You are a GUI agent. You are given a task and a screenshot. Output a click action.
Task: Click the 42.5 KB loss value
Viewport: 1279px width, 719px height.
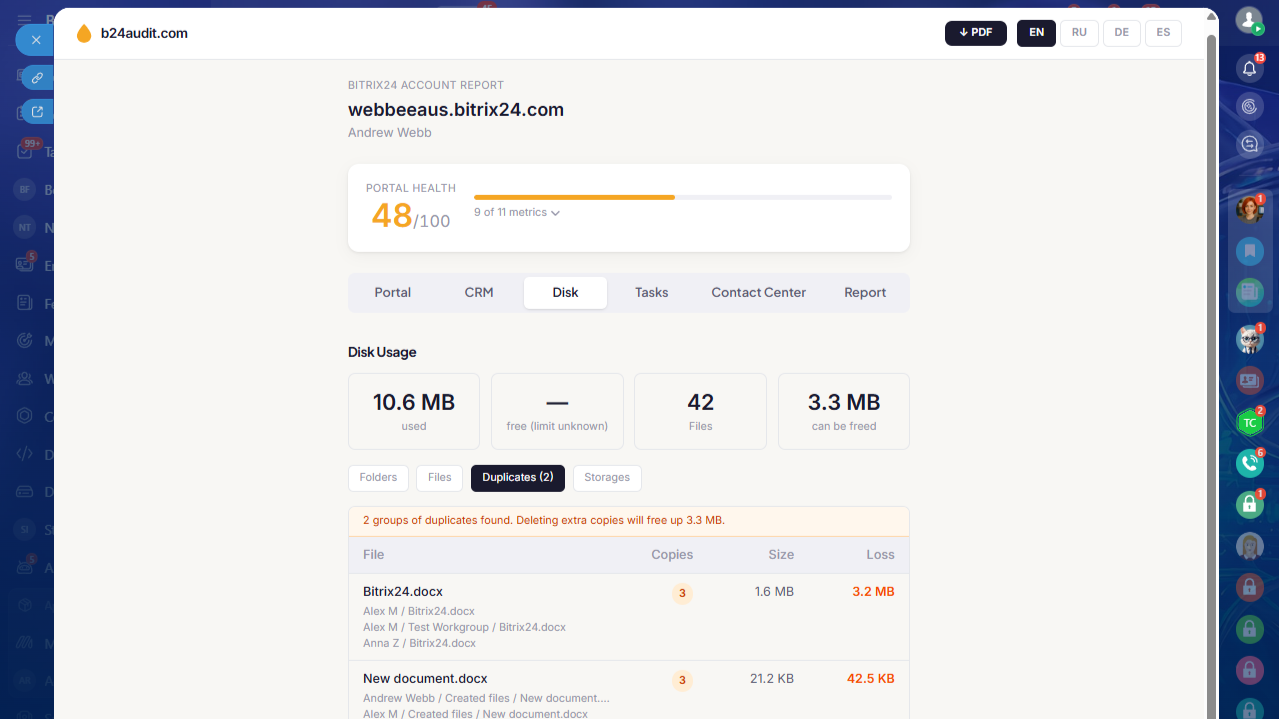click(871, 679)
